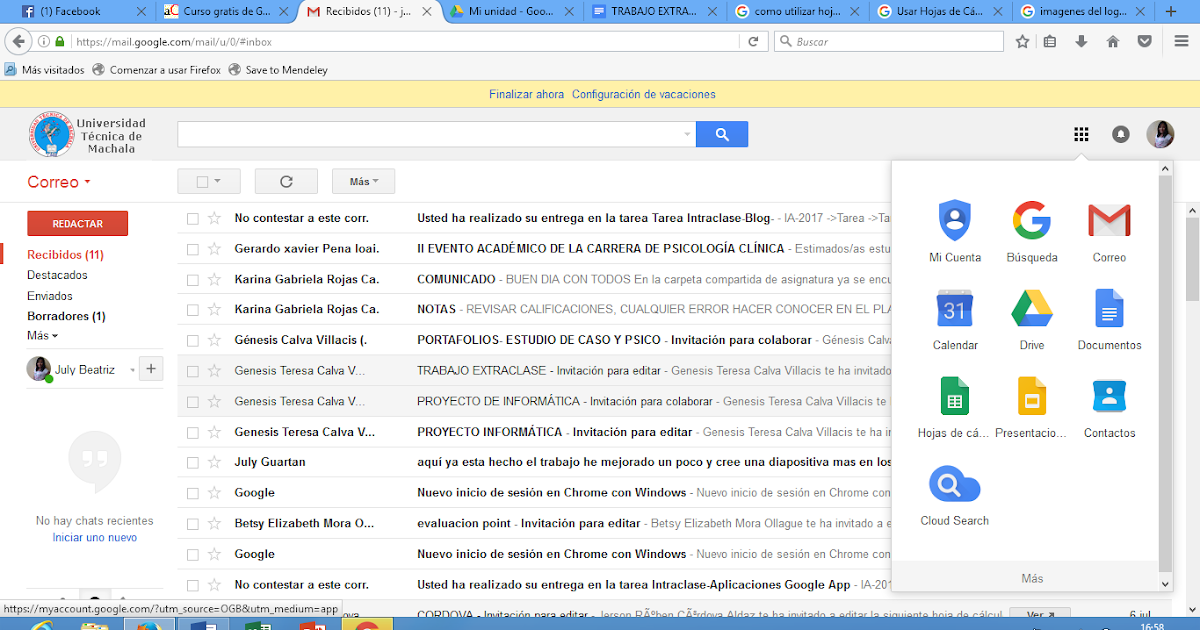Image resolution: width=1200 pixels, height=630 pixels.
Task: Click the REDACTAR button
Action: tap(77, 223)
